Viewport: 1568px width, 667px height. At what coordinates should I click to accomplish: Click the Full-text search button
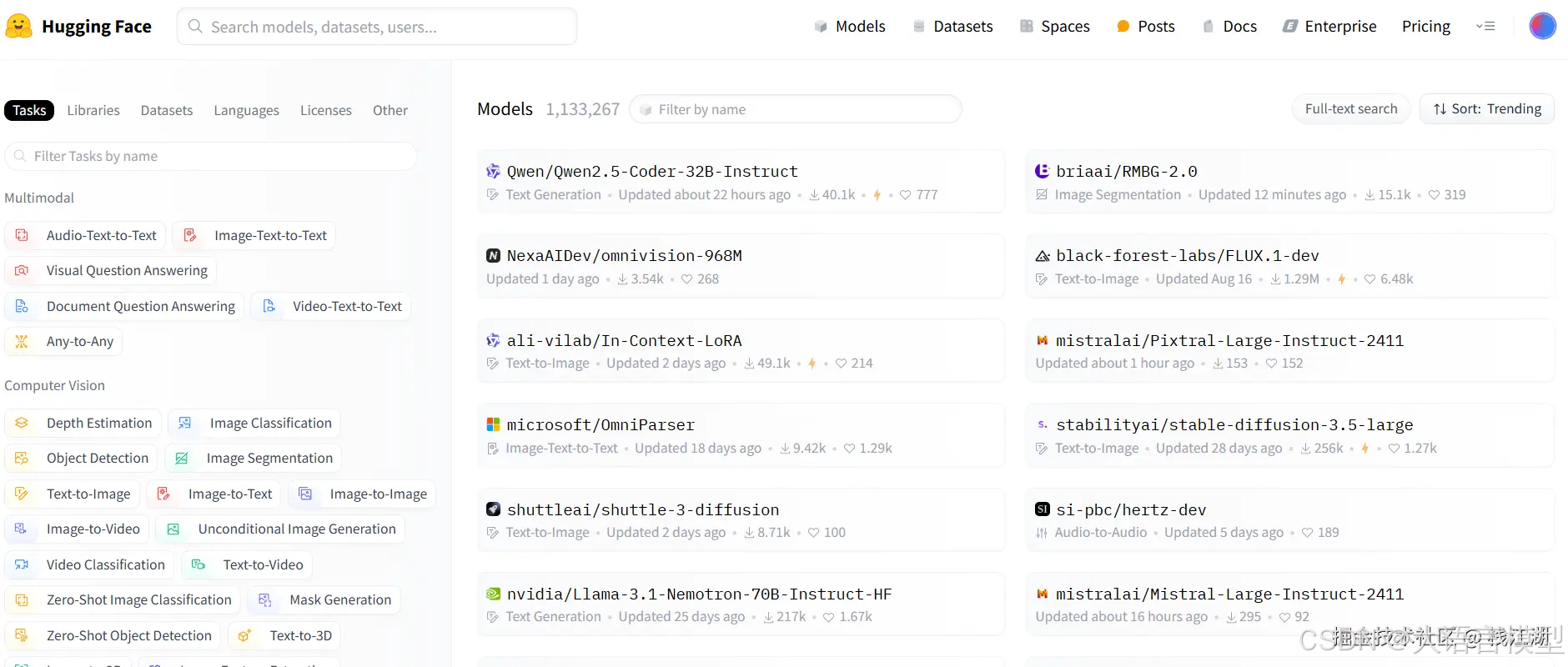pyautogui.click(x=1351, y=109)
